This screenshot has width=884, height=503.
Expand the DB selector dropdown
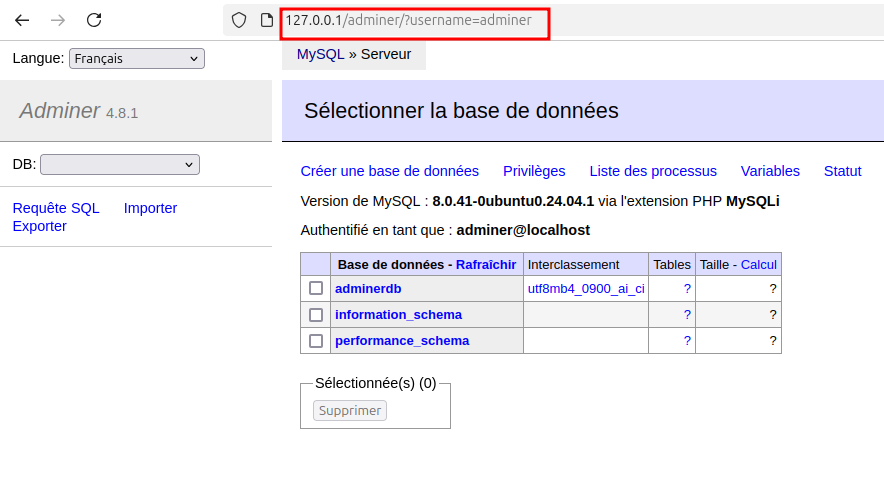coord(120,164)
